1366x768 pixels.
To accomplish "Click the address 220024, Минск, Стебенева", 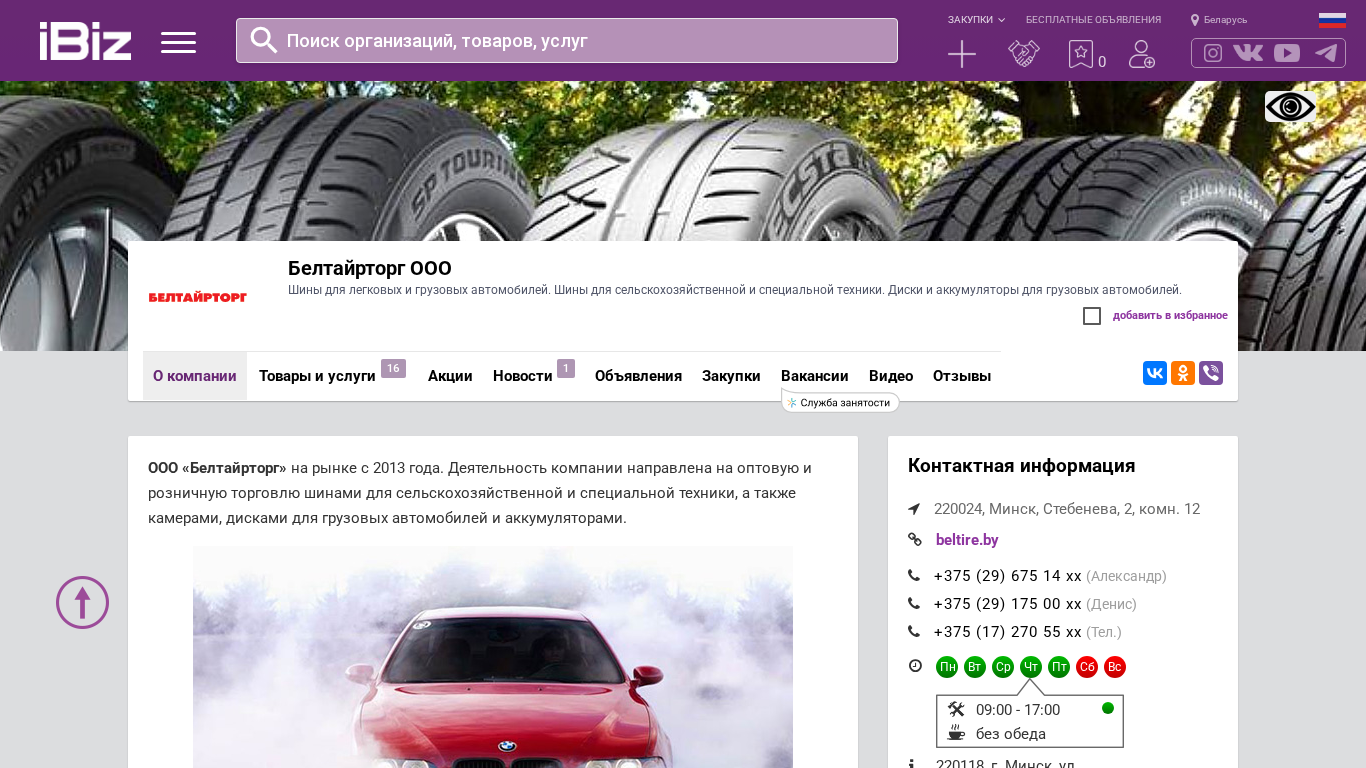I will pos(1067,509).
